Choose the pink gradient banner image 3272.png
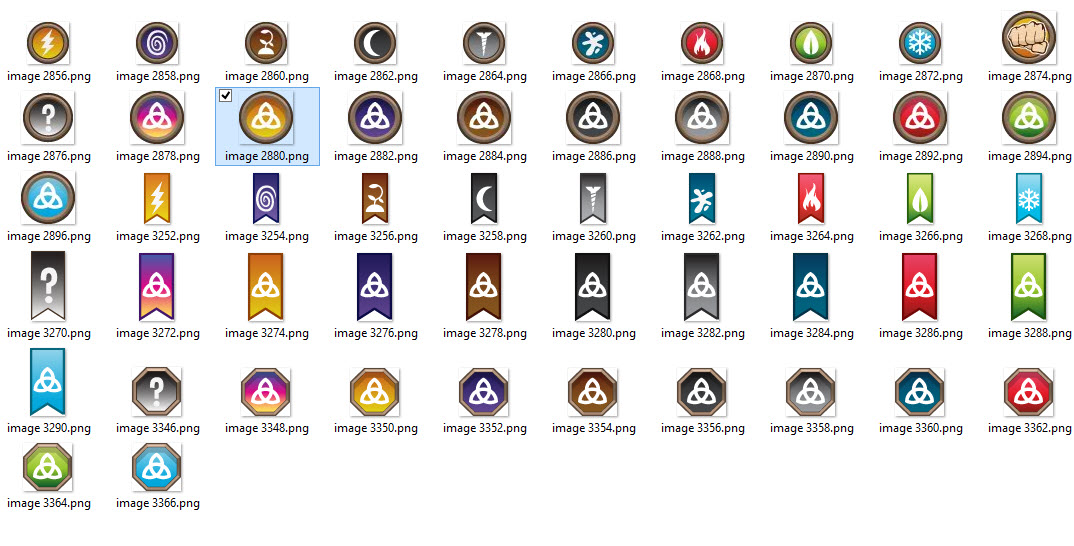Screen dimensions: 1074x546 (x=157, y=286)
